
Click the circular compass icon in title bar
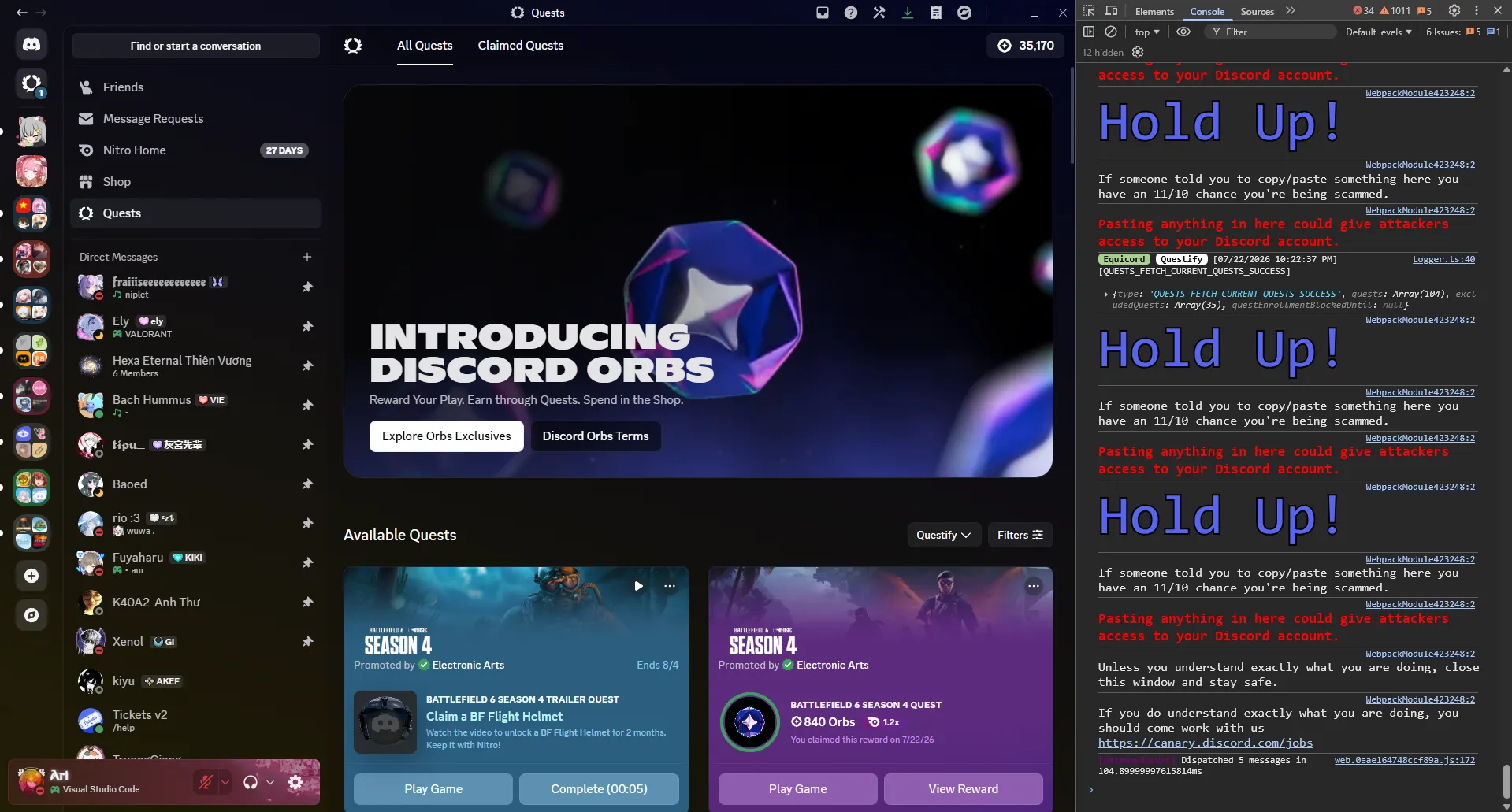click(x=964, y=13)
